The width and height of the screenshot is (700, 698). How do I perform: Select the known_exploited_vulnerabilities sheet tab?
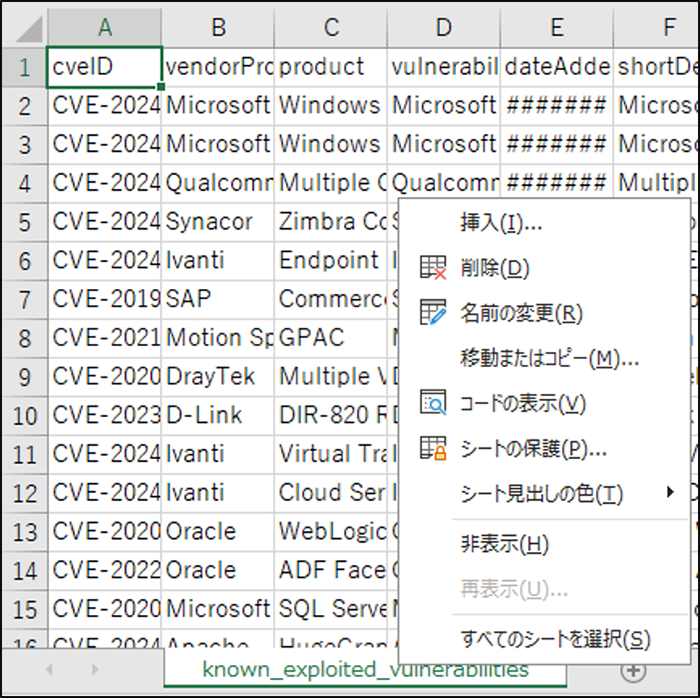[x=365, y=669]
